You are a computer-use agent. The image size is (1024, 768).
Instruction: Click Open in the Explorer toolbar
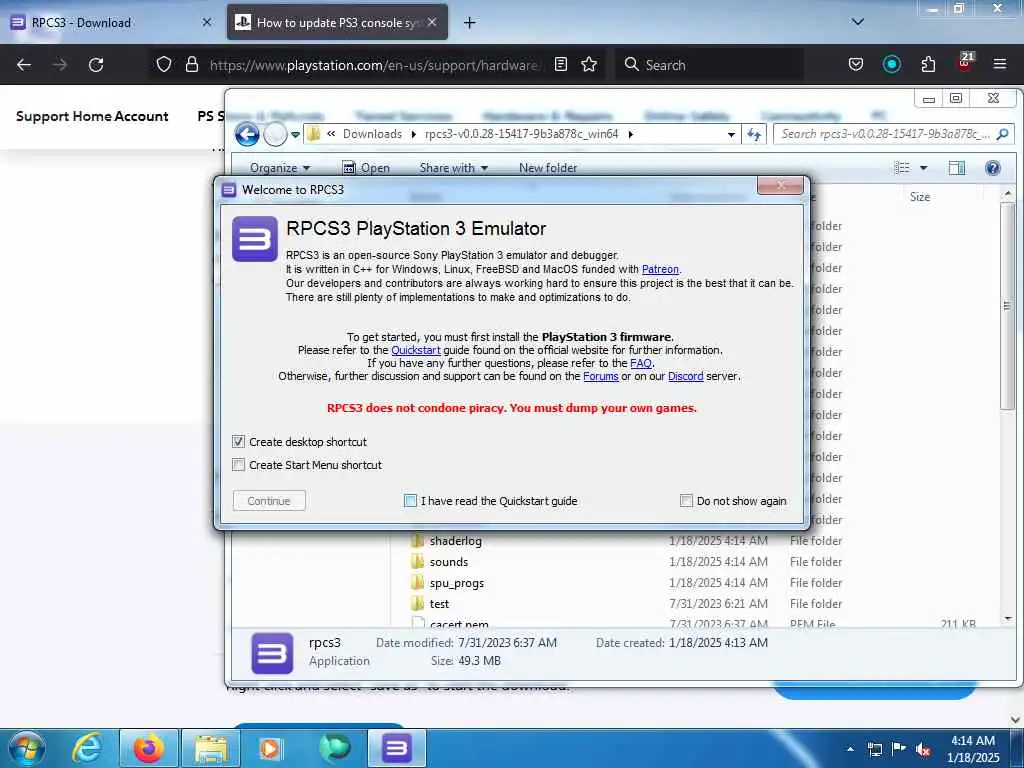point(366,168)
